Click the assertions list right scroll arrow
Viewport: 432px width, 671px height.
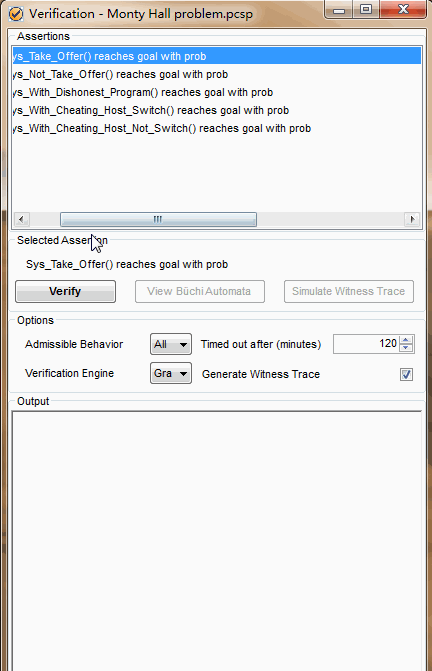(x=412, y=220)
